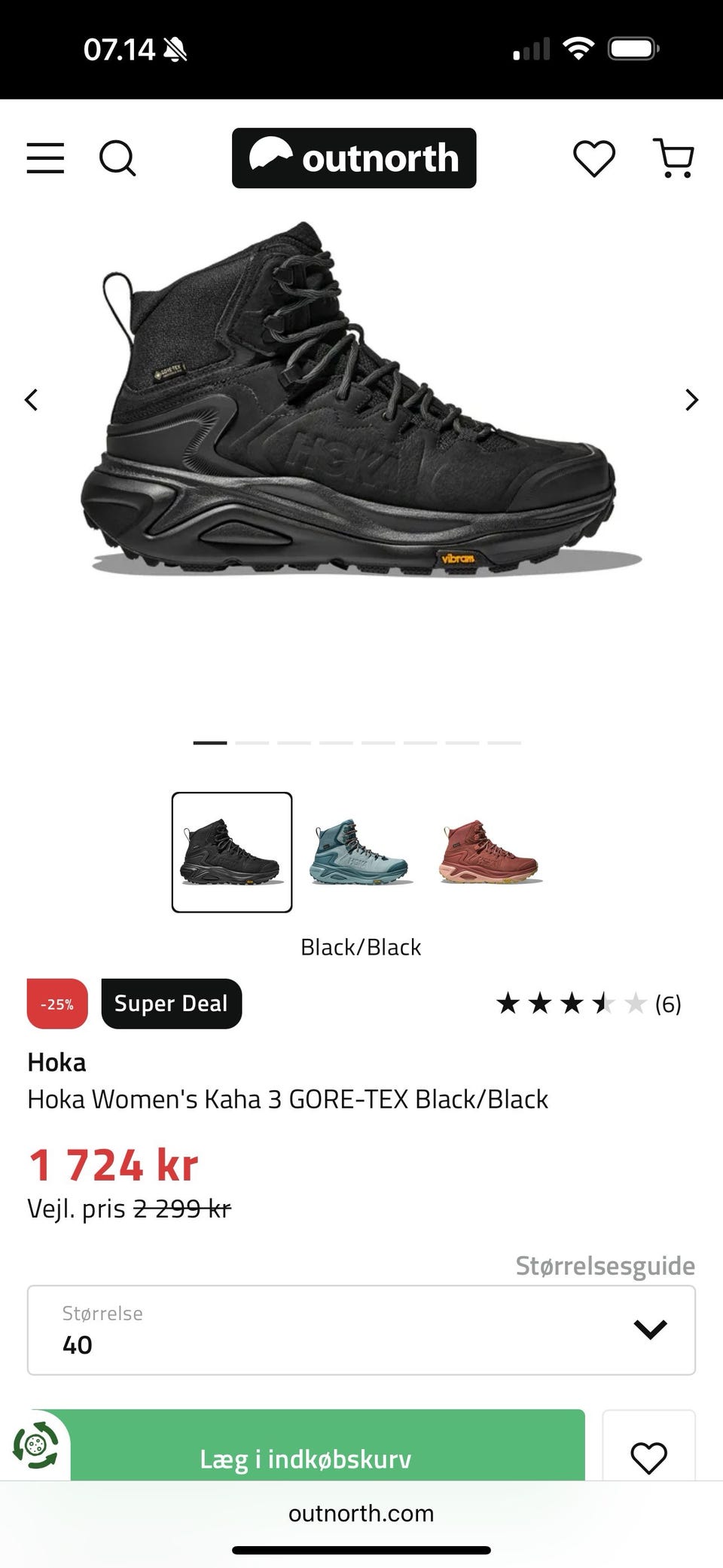Image resolution: width=723 pixels, height=1568 pixels.
Task: Open the shopping cart icon
Action: (x=673, y=158)
